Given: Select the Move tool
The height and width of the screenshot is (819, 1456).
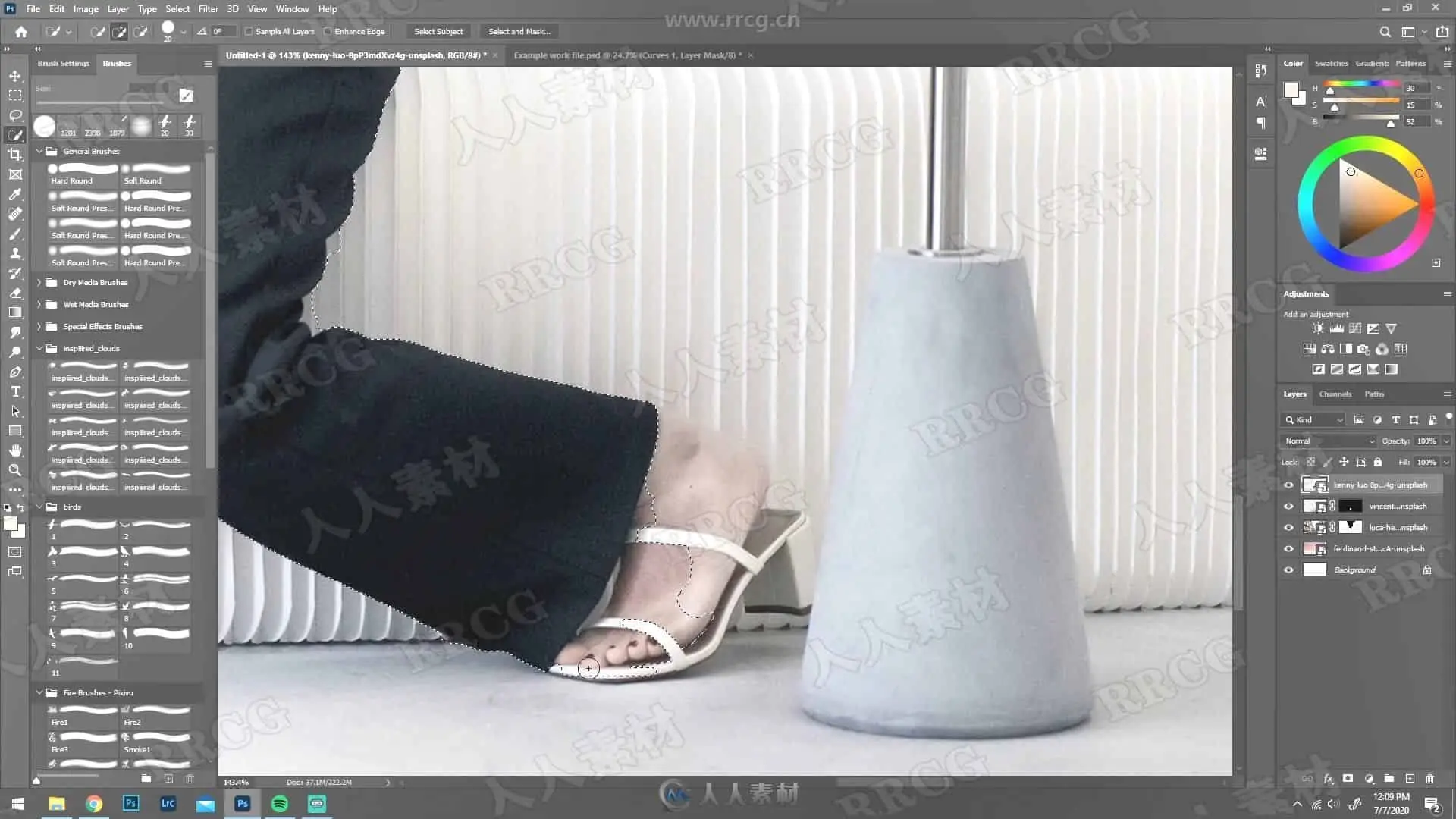Looking at the screenshot, I should pos(15,76).
